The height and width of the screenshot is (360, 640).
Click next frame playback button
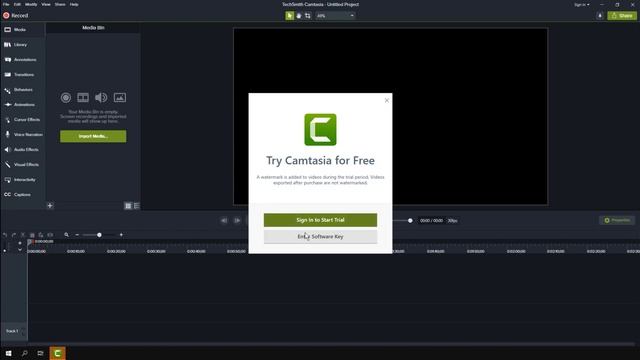point(237,220)
